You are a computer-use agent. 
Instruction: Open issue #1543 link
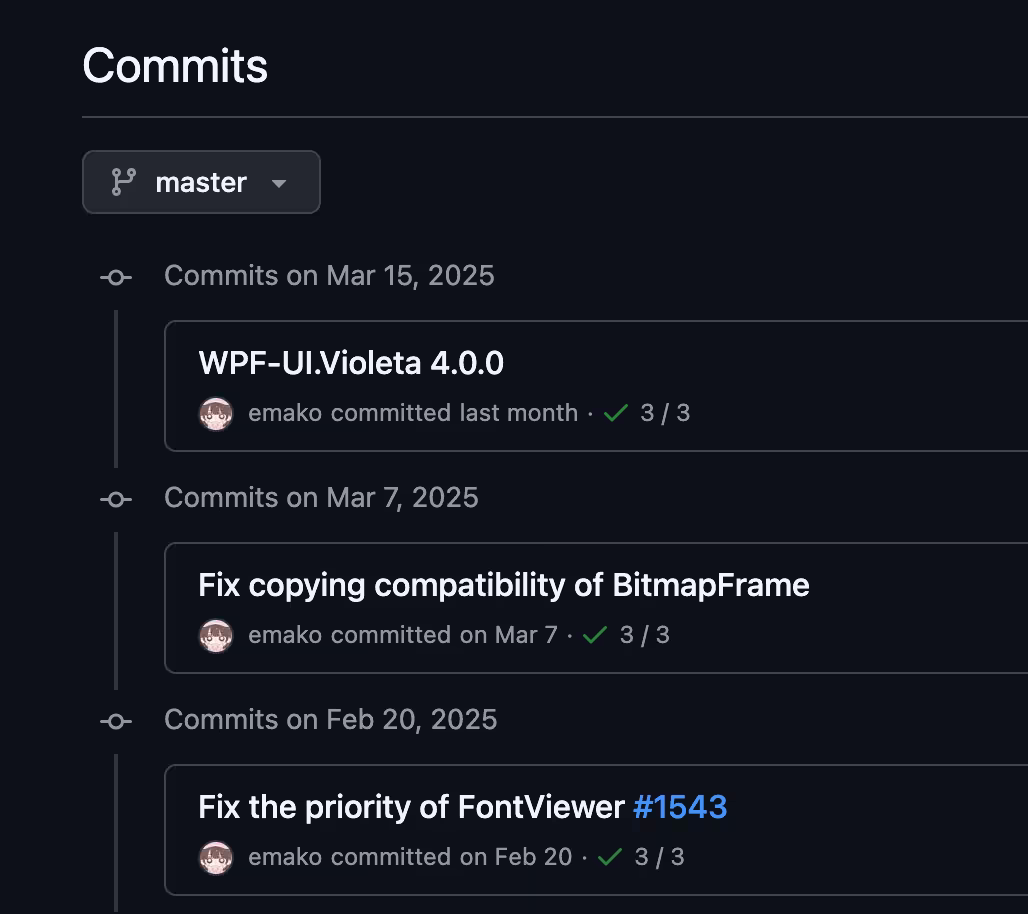[x=680, y=806]
